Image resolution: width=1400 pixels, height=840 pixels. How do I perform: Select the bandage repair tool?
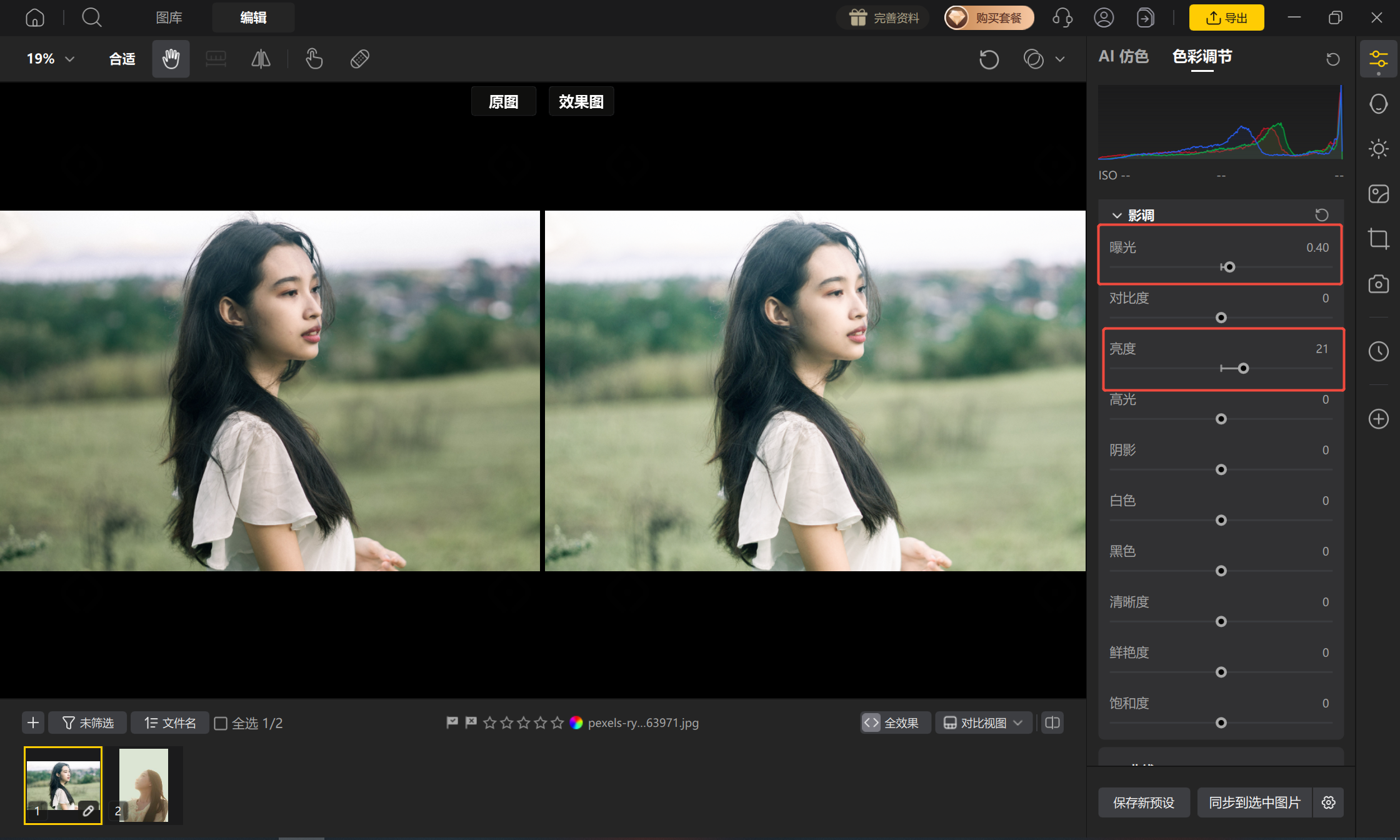[x=360, y=59]
